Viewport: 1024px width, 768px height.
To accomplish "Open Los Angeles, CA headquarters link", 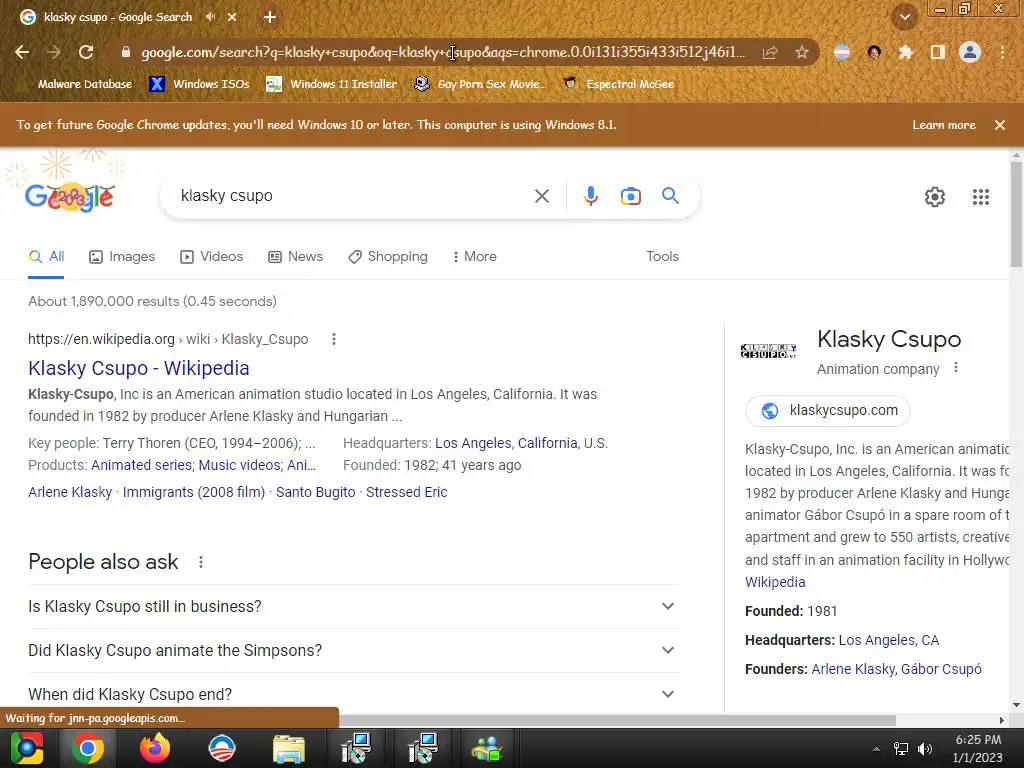I will [889, 641].
